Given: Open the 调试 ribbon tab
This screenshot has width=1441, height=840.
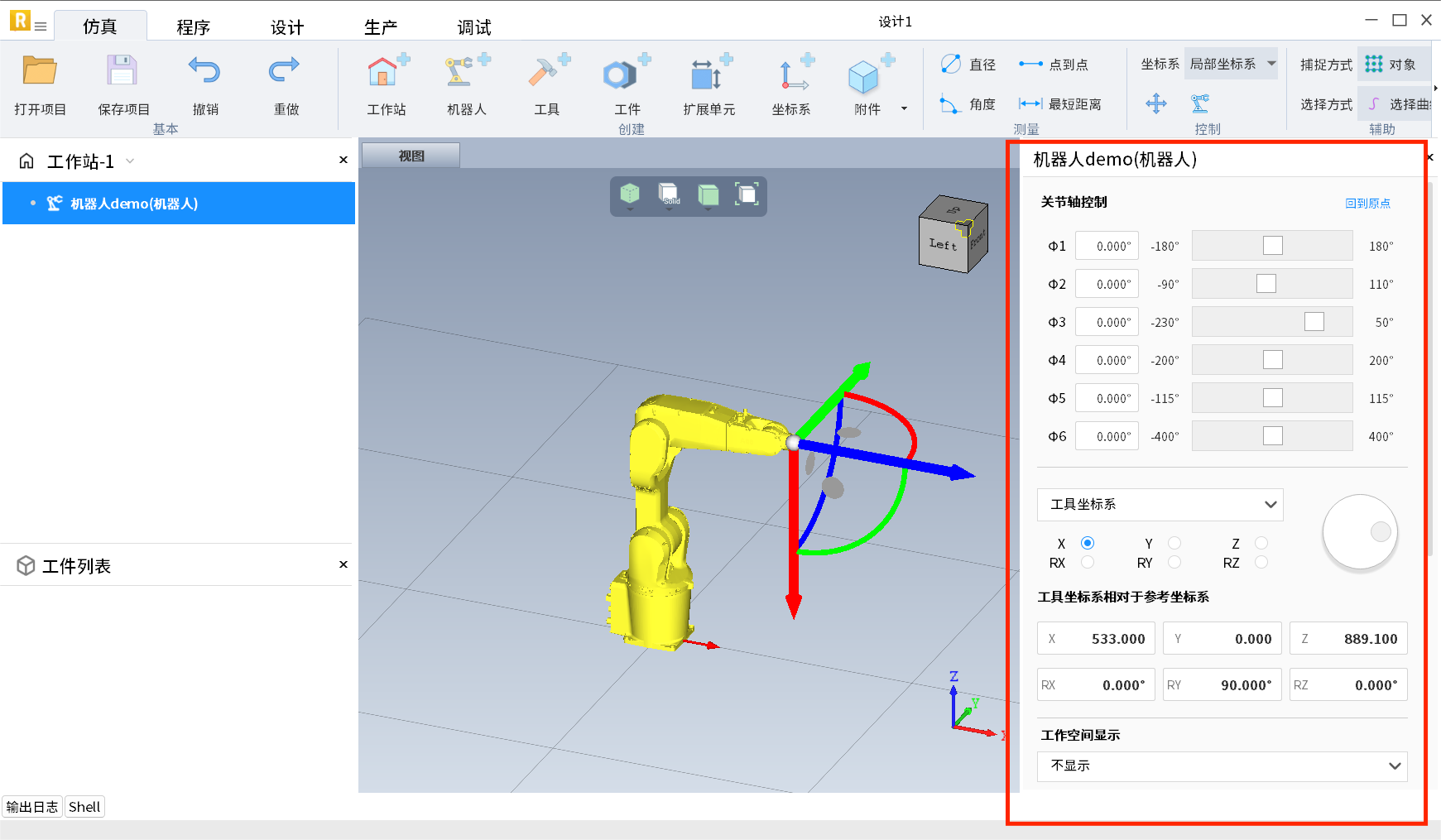Looking at the screenshot, I should 474,27.
